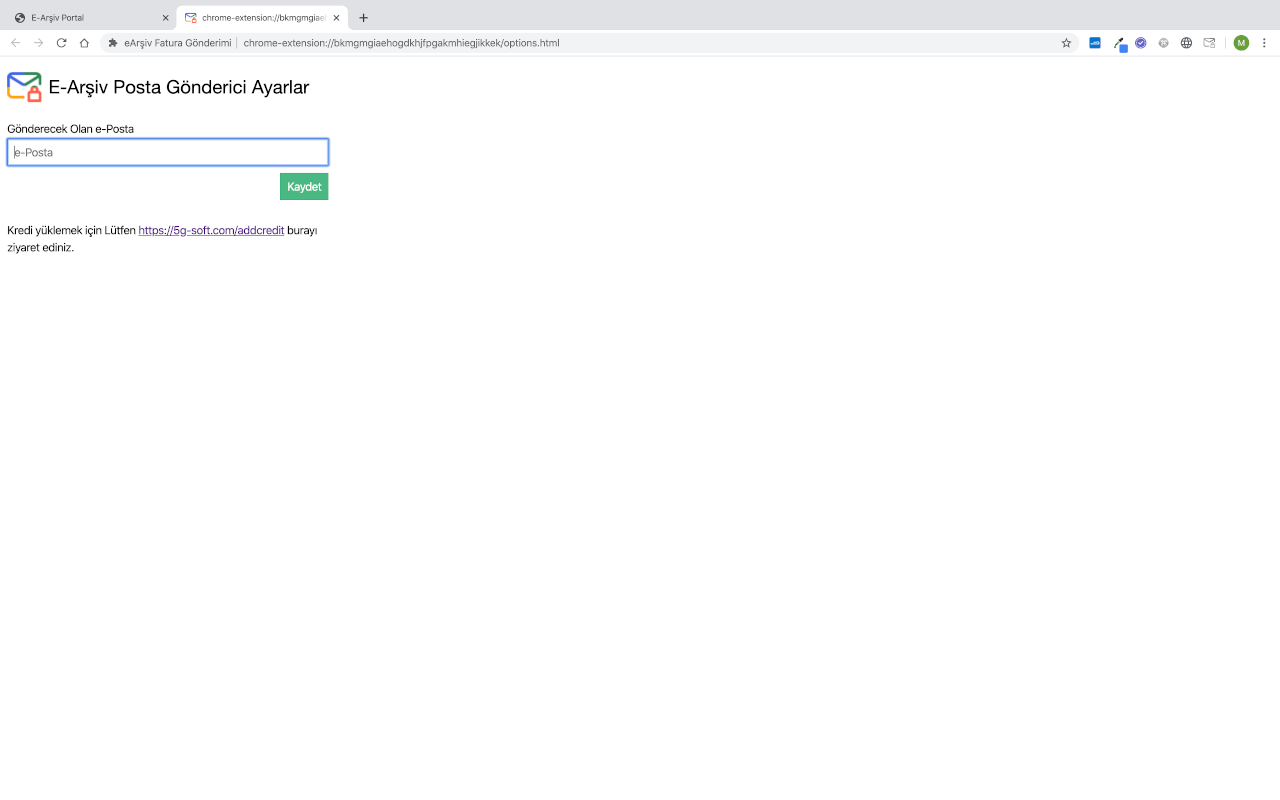Open the 5g-soft.com/addcredit link

tap(211, 230)
